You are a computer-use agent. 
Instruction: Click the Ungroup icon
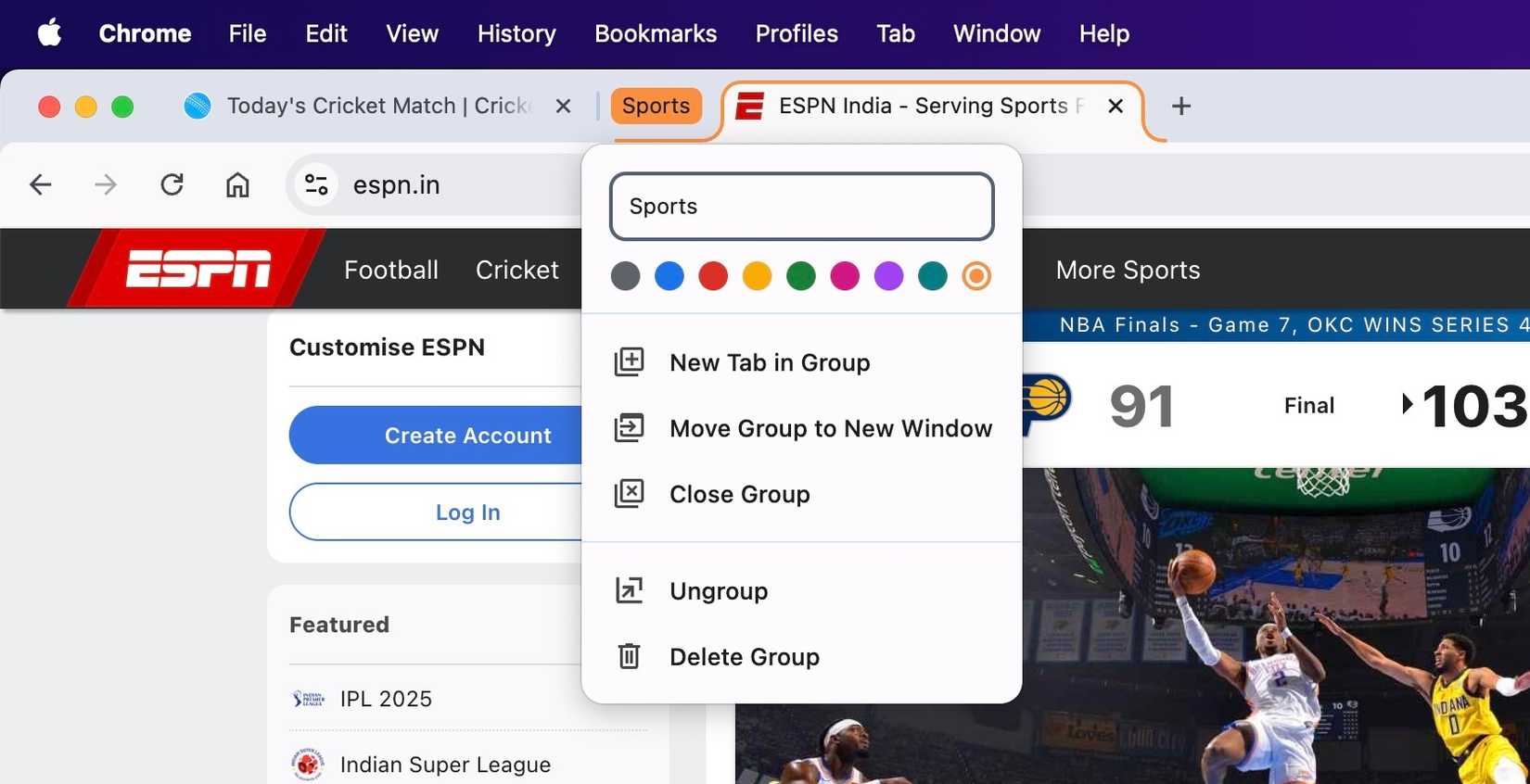pyautogui.click(x=629, y=590)
